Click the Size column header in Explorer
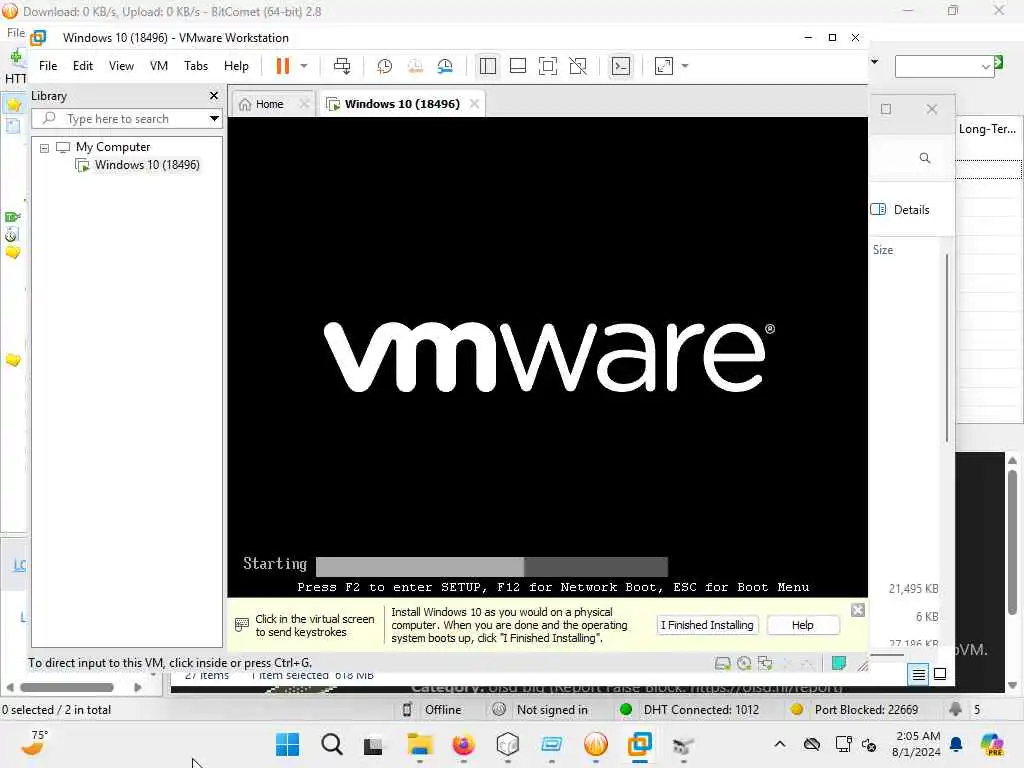Viewport: 1024px width, 768px height. 883,250
